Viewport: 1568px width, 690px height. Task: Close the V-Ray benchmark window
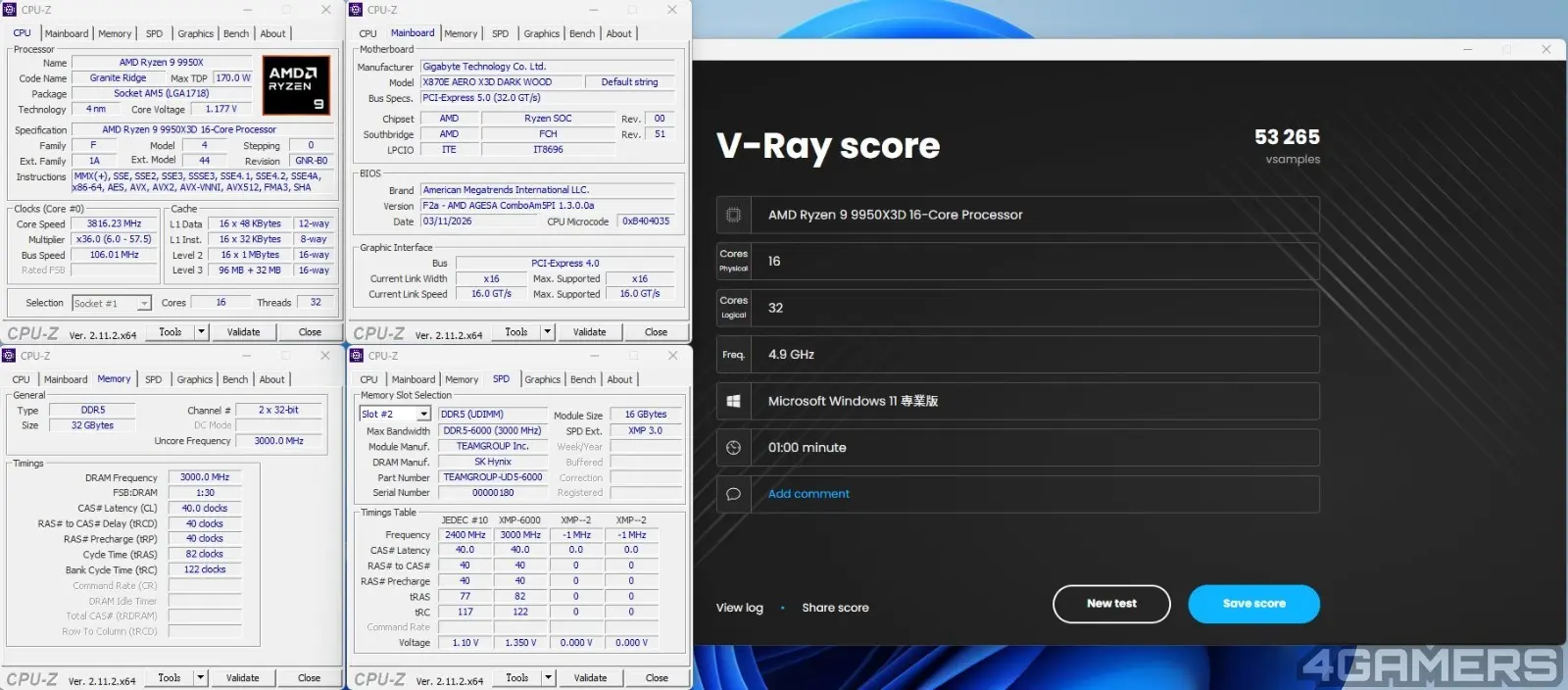click(x=1546, y=49)
